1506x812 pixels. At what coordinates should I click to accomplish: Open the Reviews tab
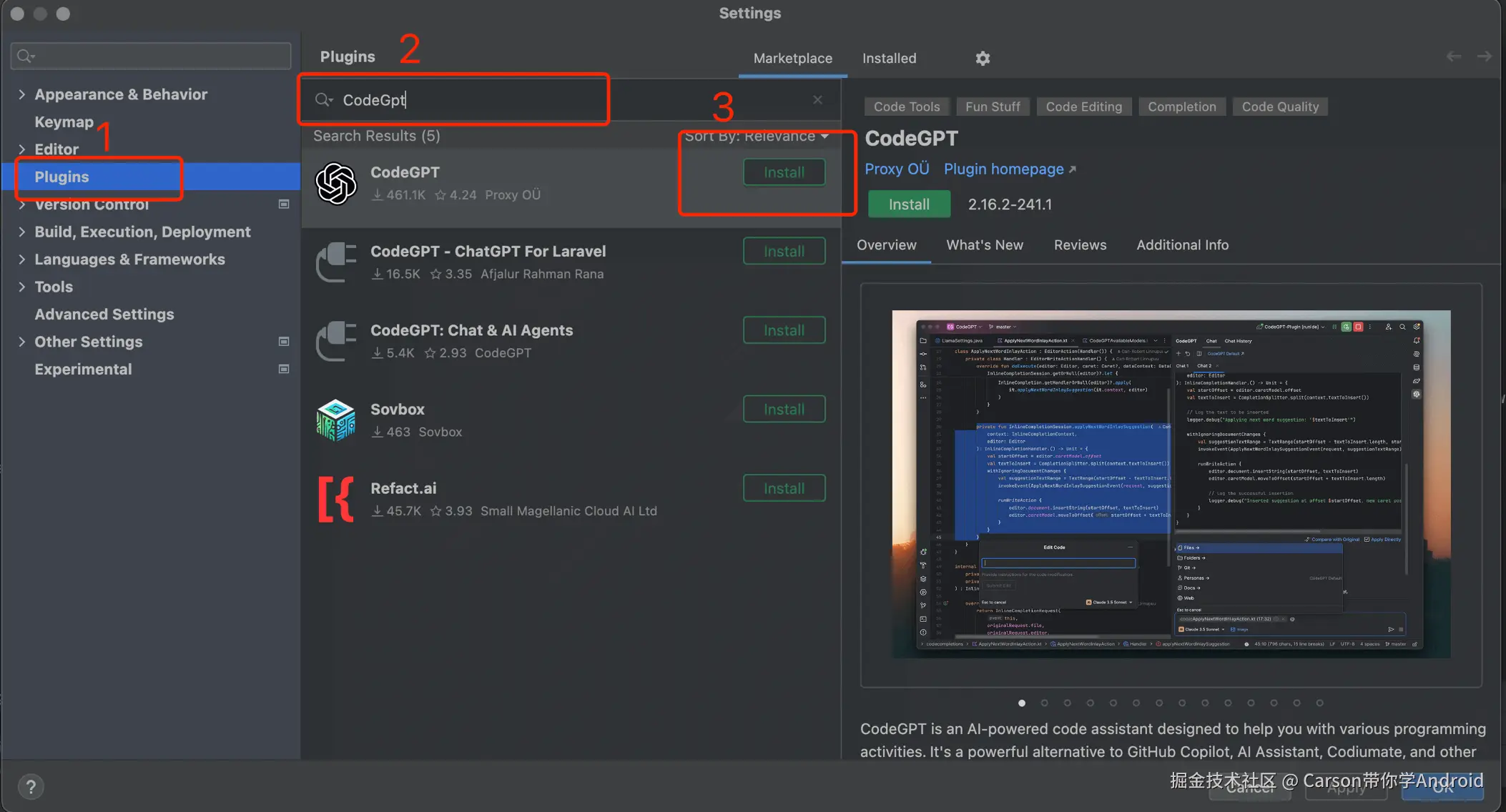1080,245
